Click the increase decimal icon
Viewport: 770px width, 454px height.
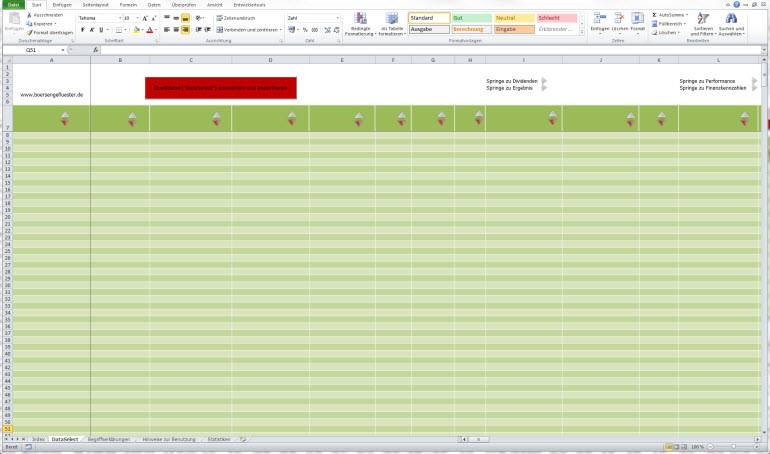pos(328,30)
